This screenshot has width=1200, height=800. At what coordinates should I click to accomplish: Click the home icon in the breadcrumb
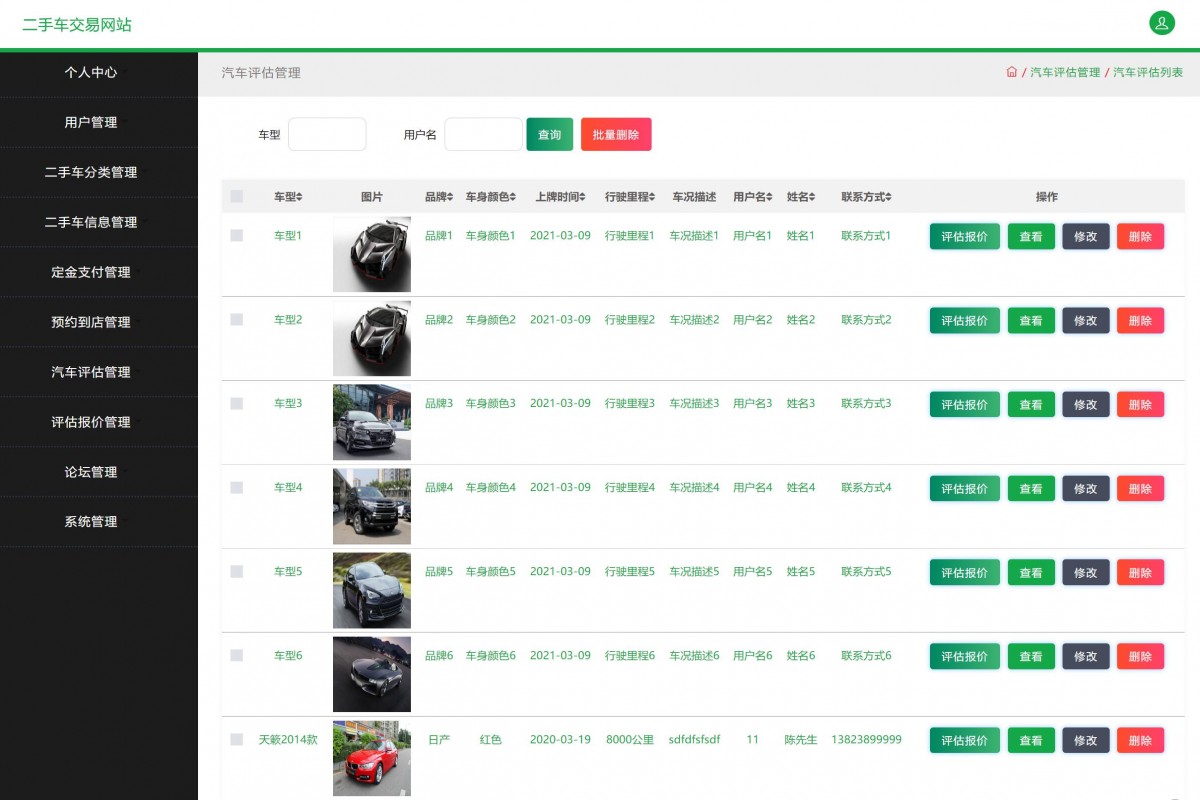click(1013, 72)
